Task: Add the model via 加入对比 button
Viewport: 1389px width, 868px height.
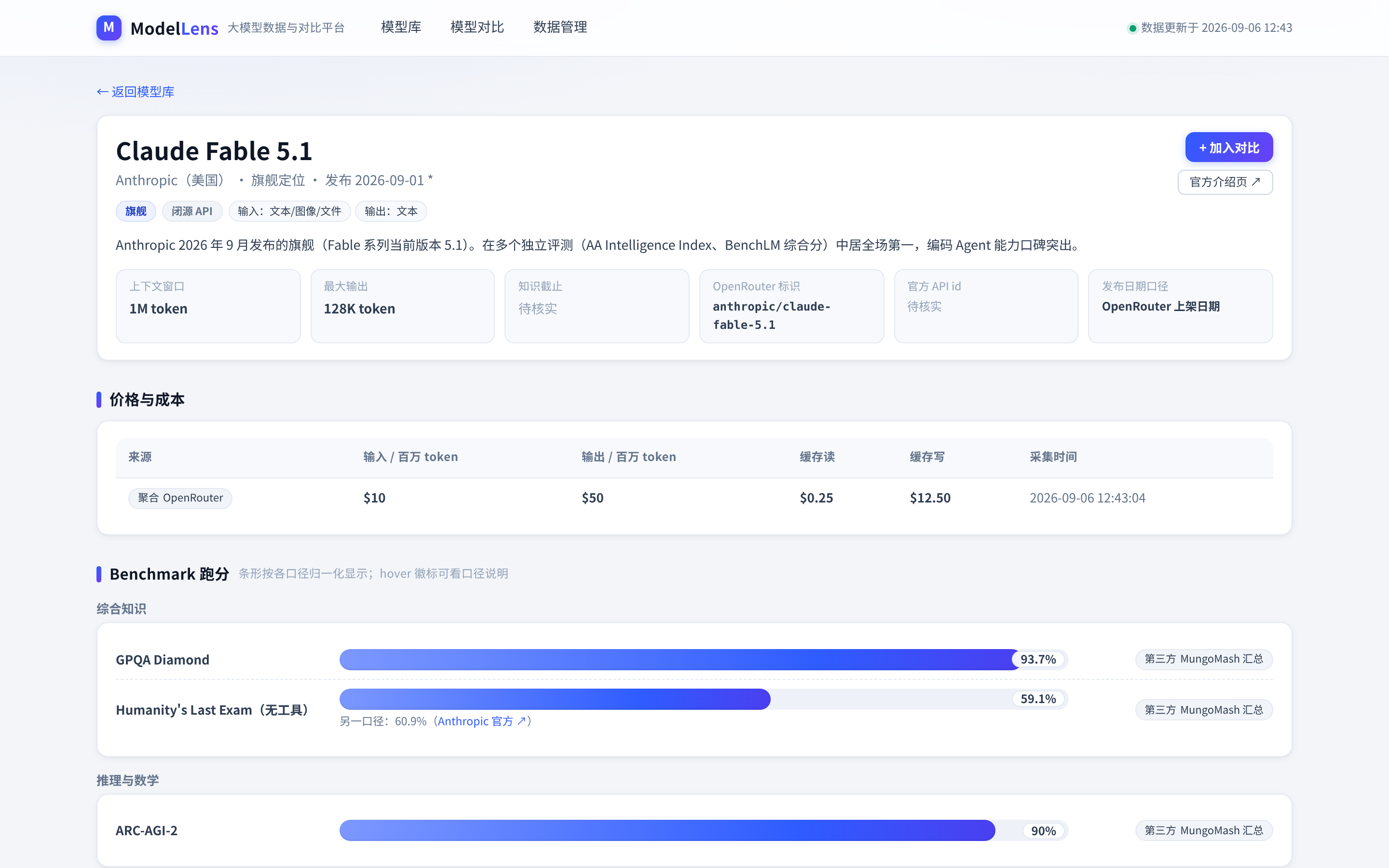Action: pyautogui.click(x=1229, y=148)
